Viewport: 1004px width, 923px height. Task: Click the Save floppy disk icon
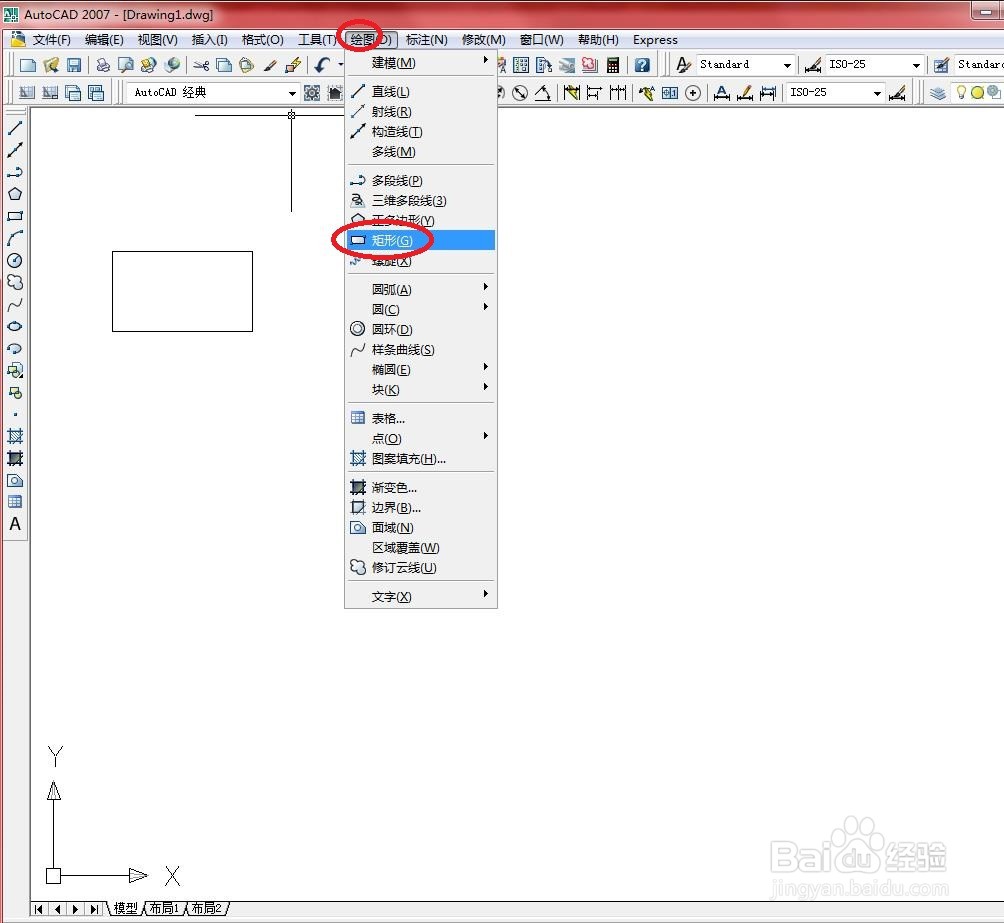(74, 65)
